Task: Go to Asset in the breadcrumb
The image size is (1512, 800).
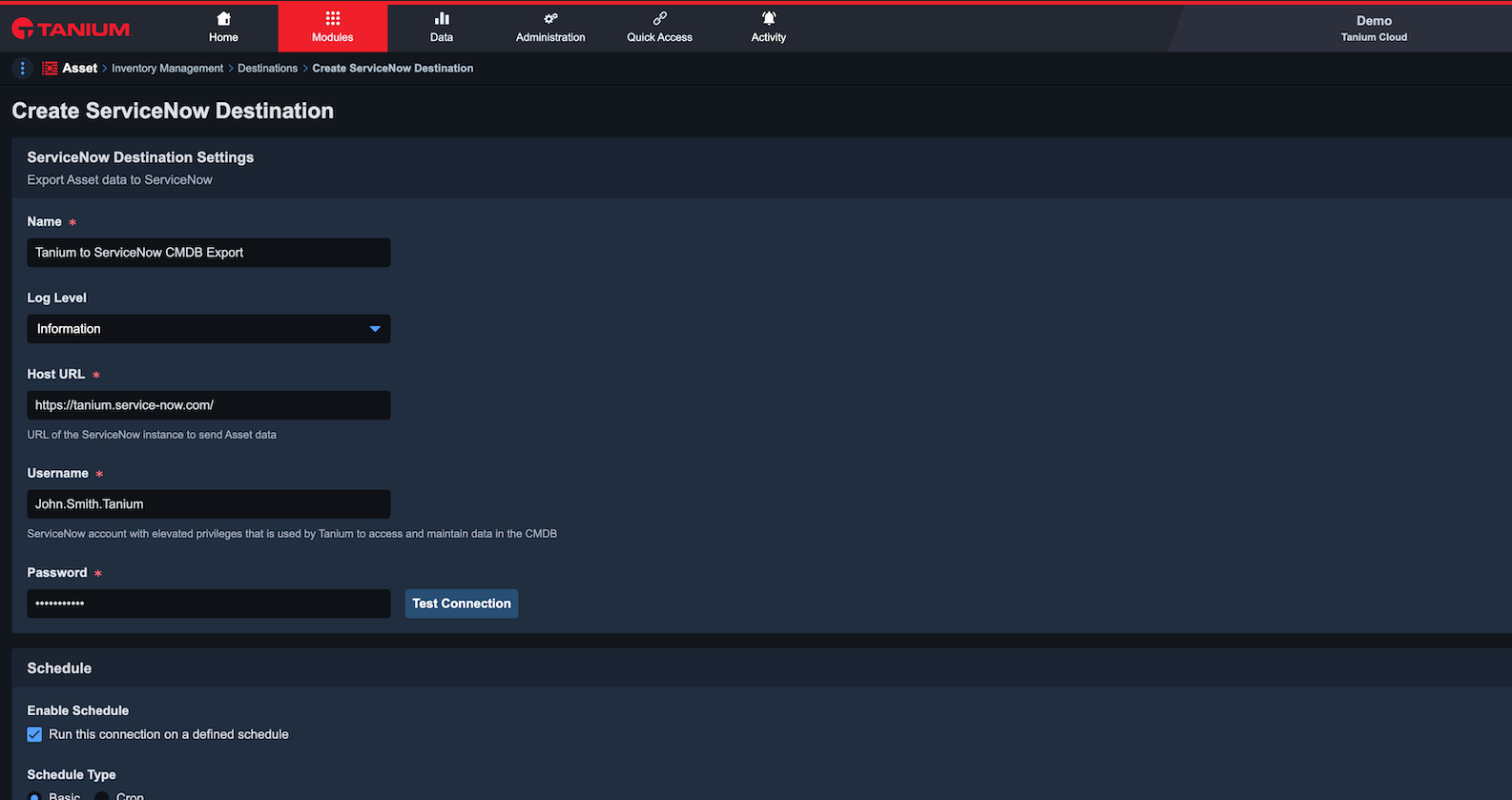Action: coord(80,68)
